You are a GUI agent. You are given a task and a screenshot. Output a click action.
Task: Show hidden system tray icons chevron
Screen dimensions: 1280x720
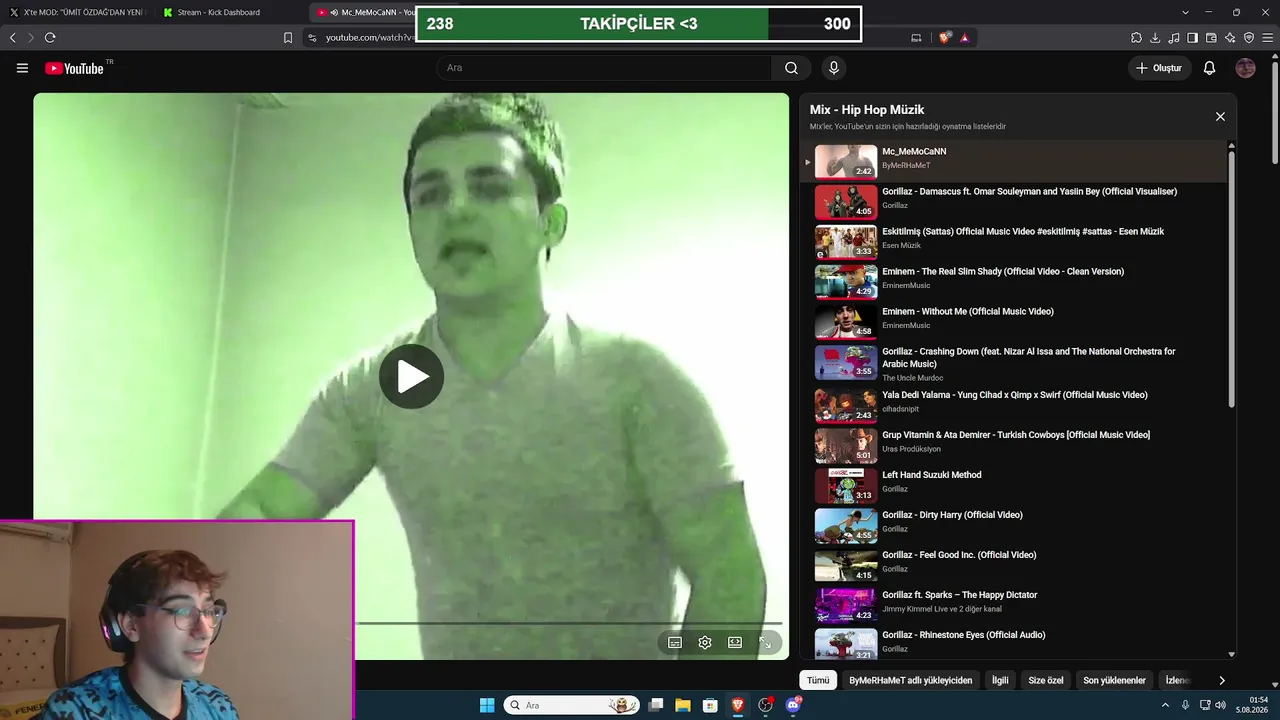1165,705
